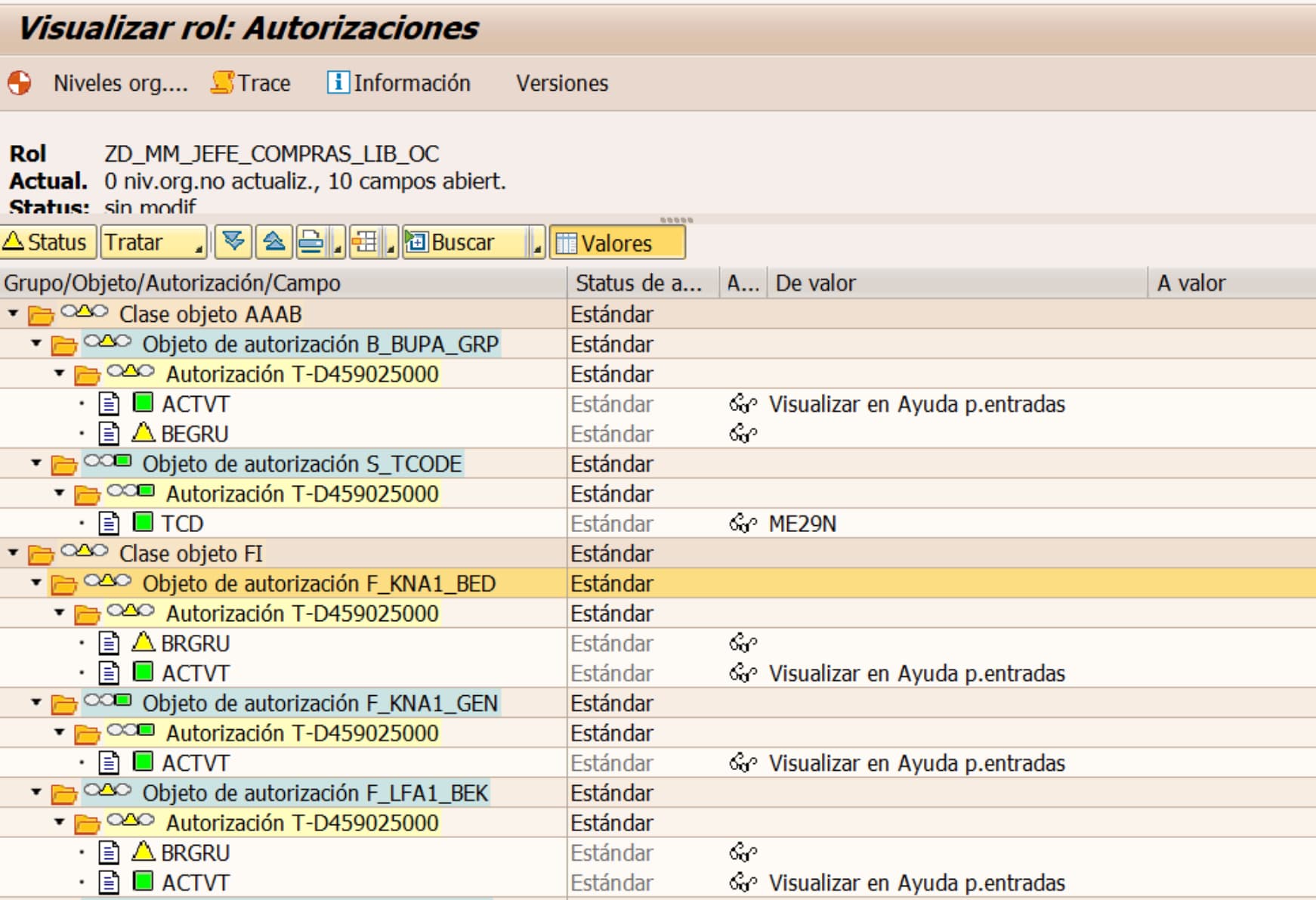Click the Niveles org. toolbar item

point(120,83)
